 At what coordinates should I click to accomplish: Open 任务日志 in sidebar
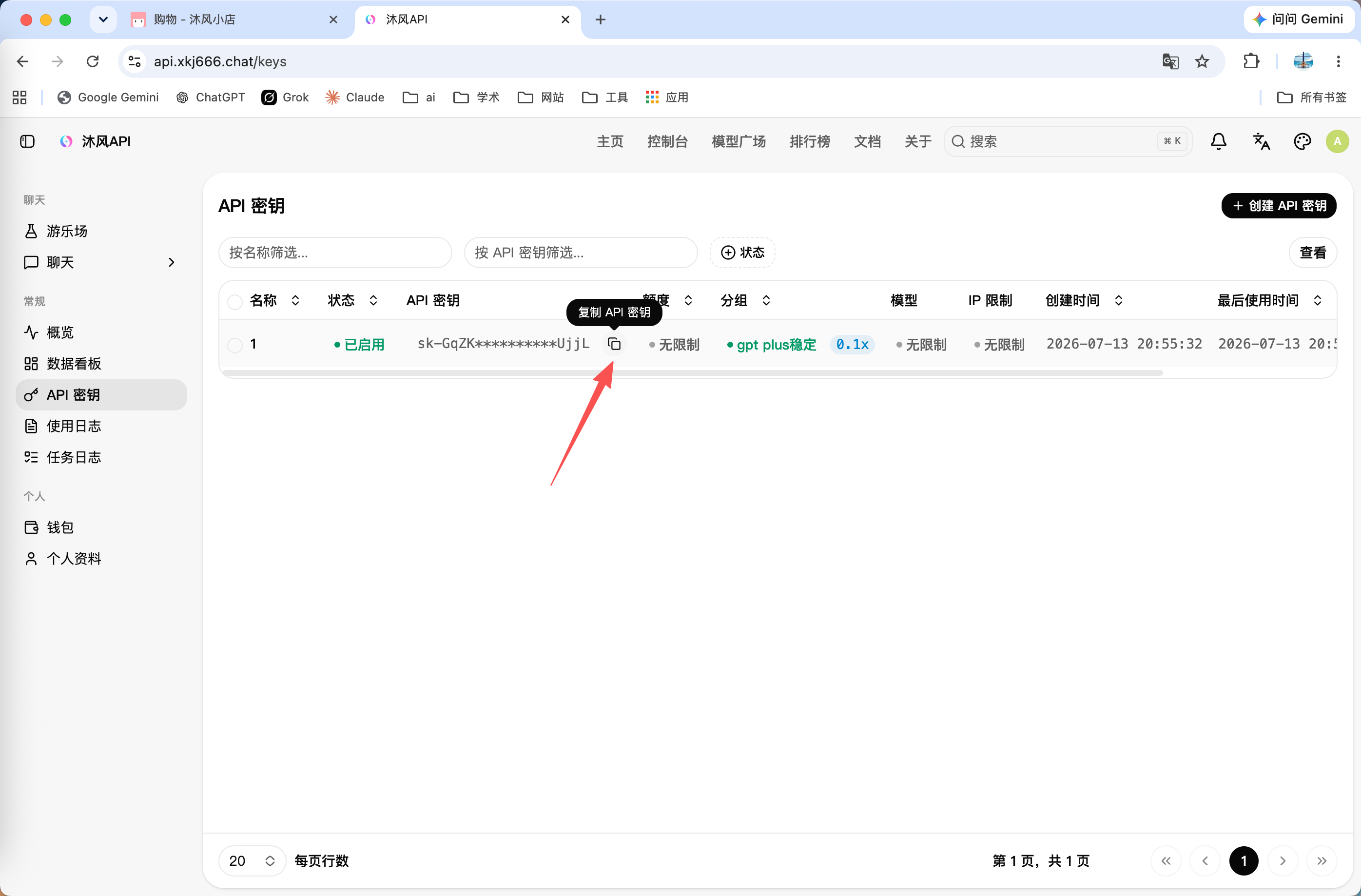101,457
